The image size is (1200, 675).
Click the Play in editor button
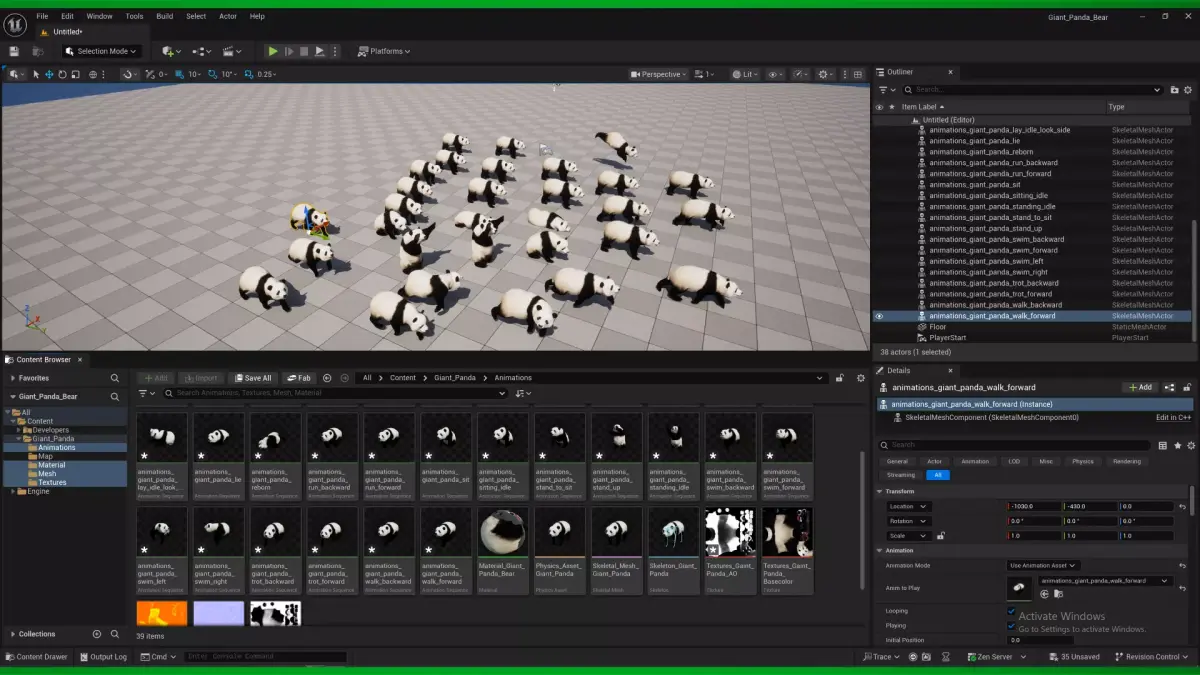[273, 51]
